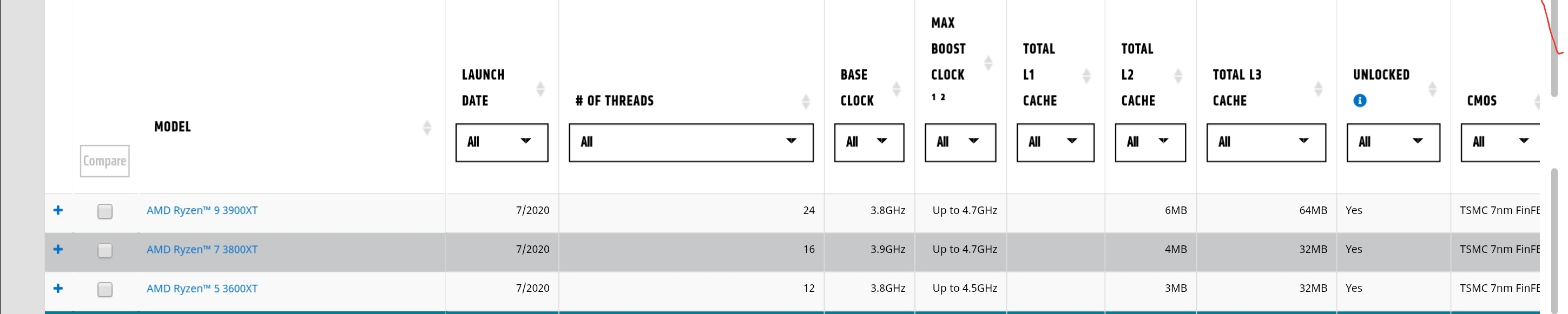Sort by Base Clock arrows
This screenshot has height=314, width=1568.
pos(896,89)
